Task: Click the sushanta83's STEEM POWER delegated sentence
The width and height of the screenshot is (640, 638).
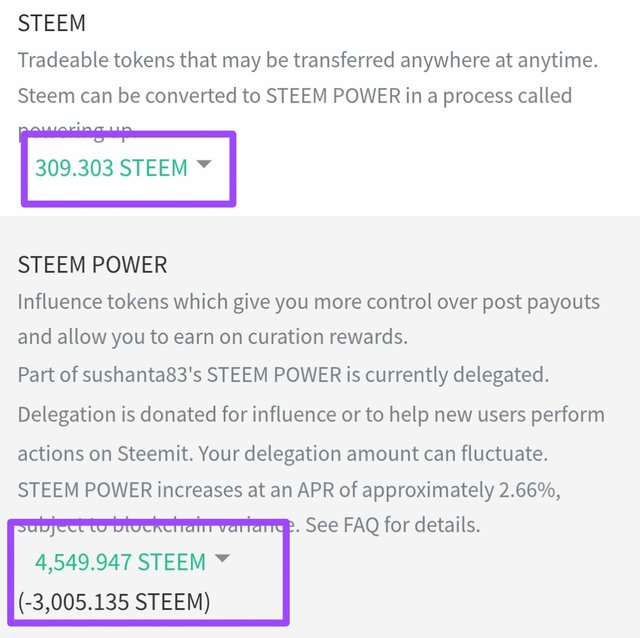Action: coord(283,376)
